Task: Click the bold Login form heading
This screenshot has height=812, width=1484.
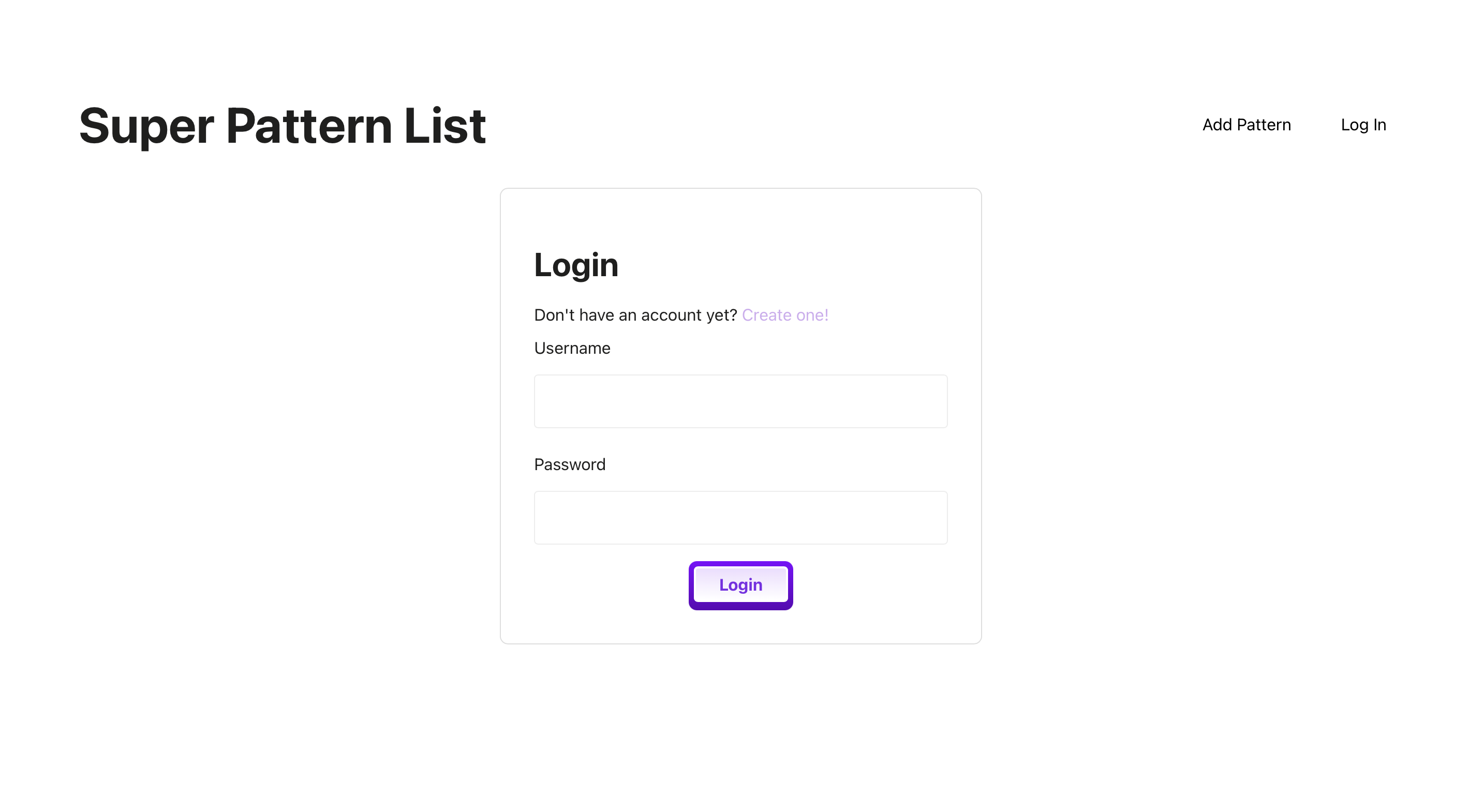Action: pyautogui.click(x=576, y=265)
